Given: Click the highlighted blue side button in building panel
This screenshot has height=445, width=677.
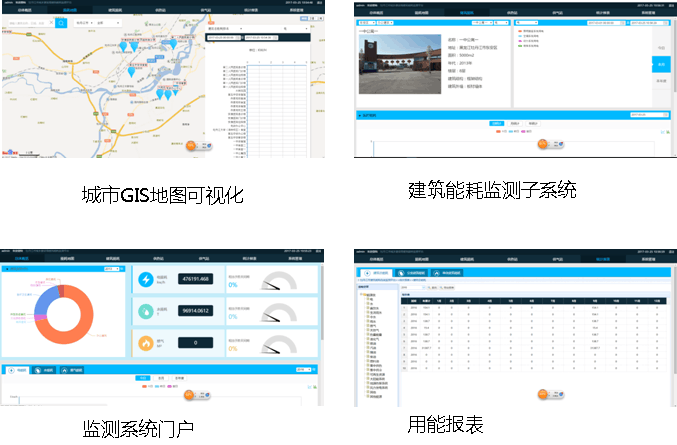Looking at the screenshot, I should (x=661, y=64).
